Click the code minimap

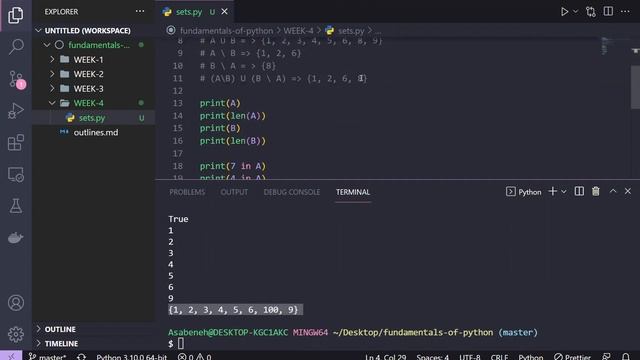click(x=605, y=46)
